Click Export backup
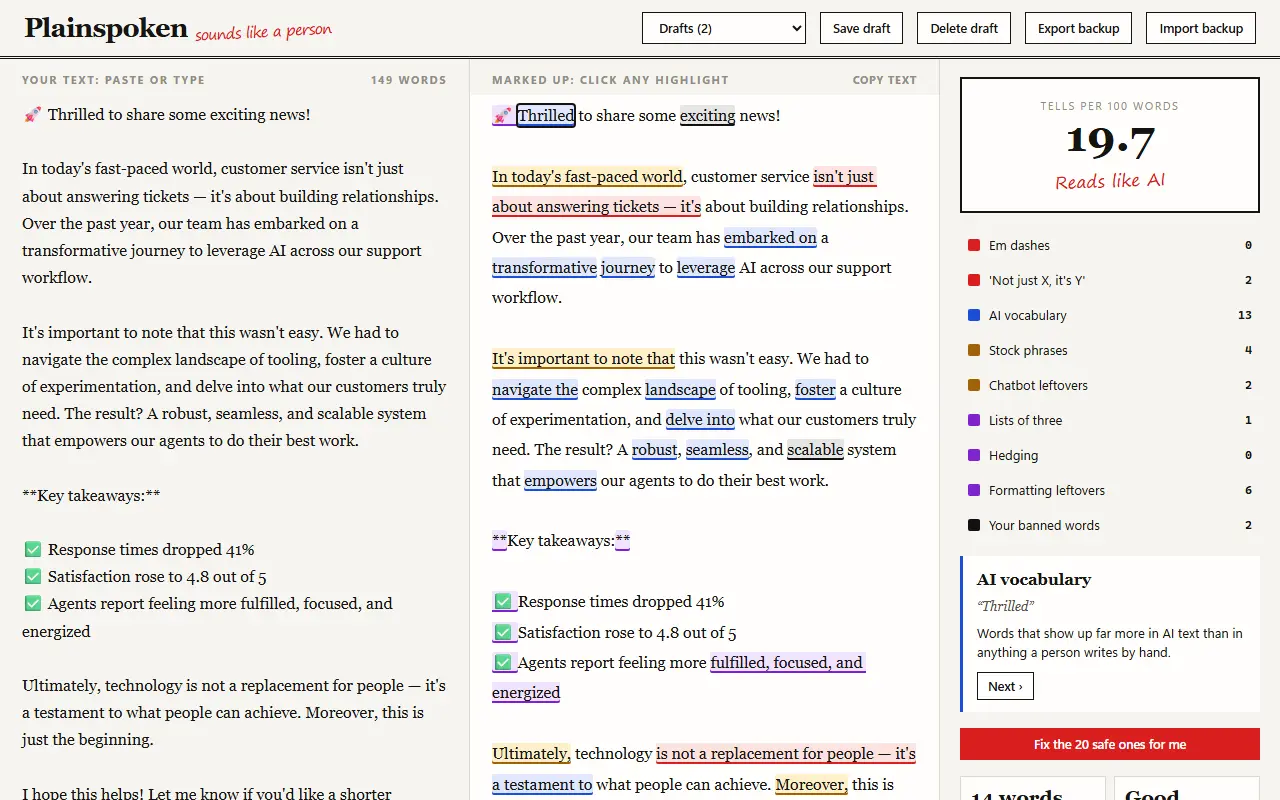 [1078, 28]
